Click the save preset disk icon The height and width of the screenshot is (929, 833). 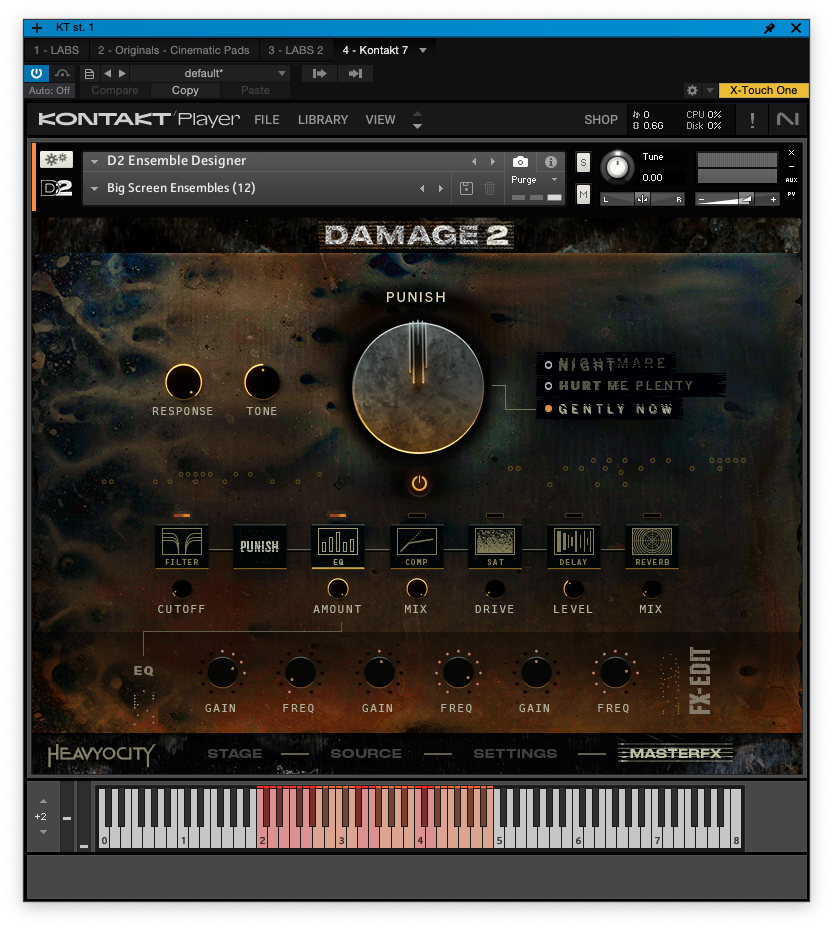coord(466,188)
